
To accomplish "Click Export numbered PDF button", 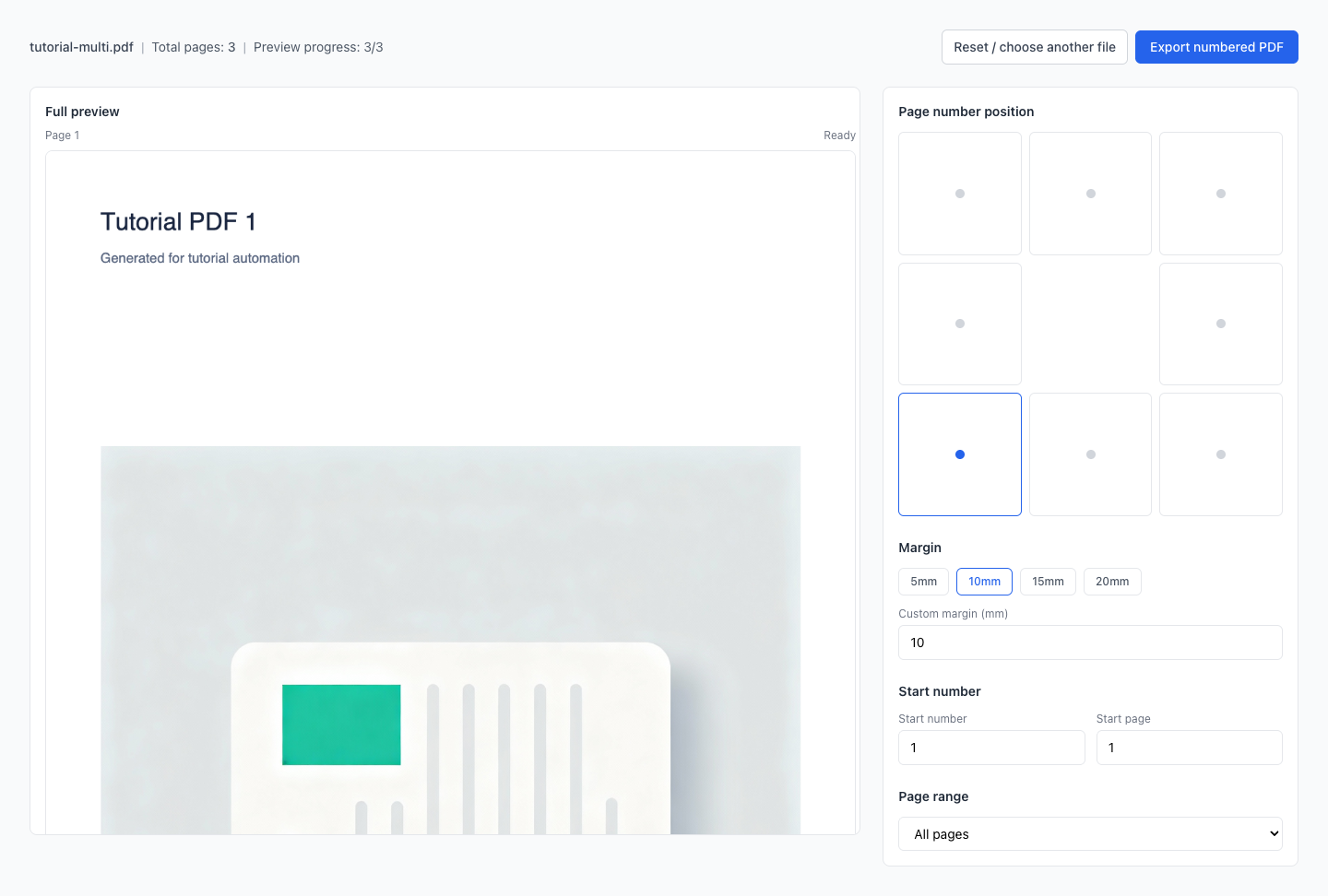I will tap(1215, 47).
